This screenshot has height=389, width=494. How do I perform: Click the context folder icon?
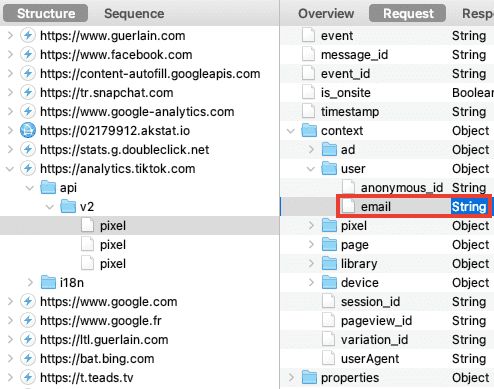tap(309, 130)
